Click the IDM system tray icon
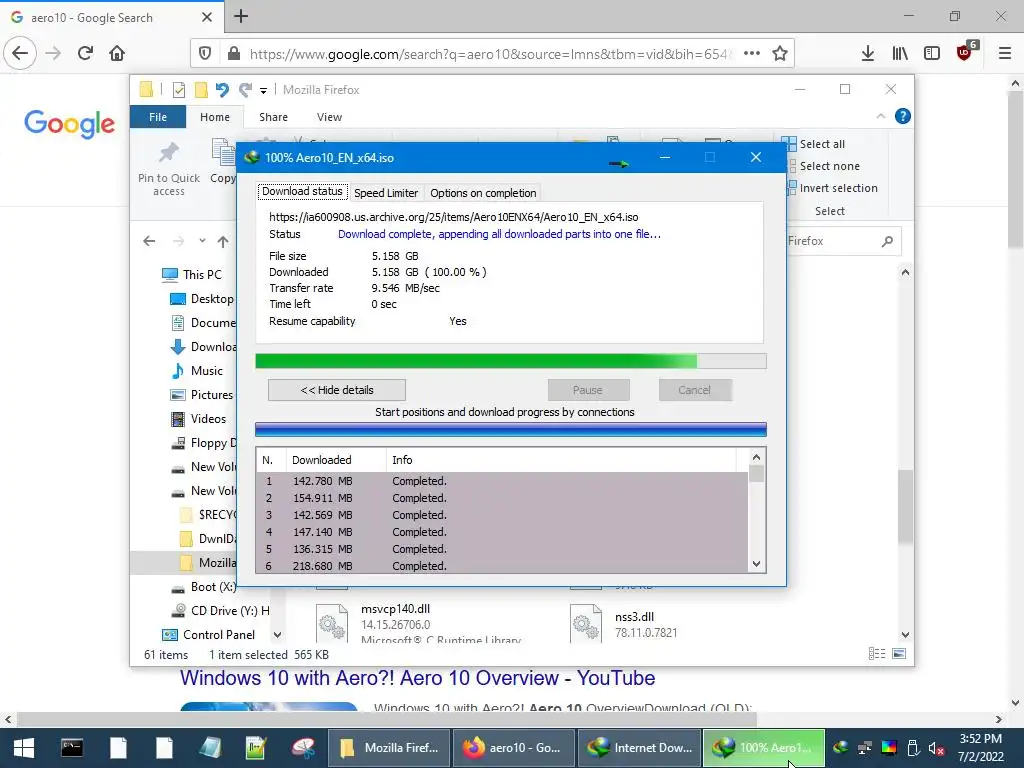The height and width of the screenshot is (768, 1024). coord(840,748)
